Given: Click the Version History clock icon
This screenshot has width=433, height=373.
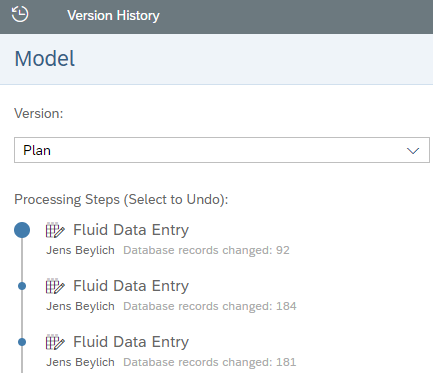Looking at the screenshot, I should tap(20, 14).
